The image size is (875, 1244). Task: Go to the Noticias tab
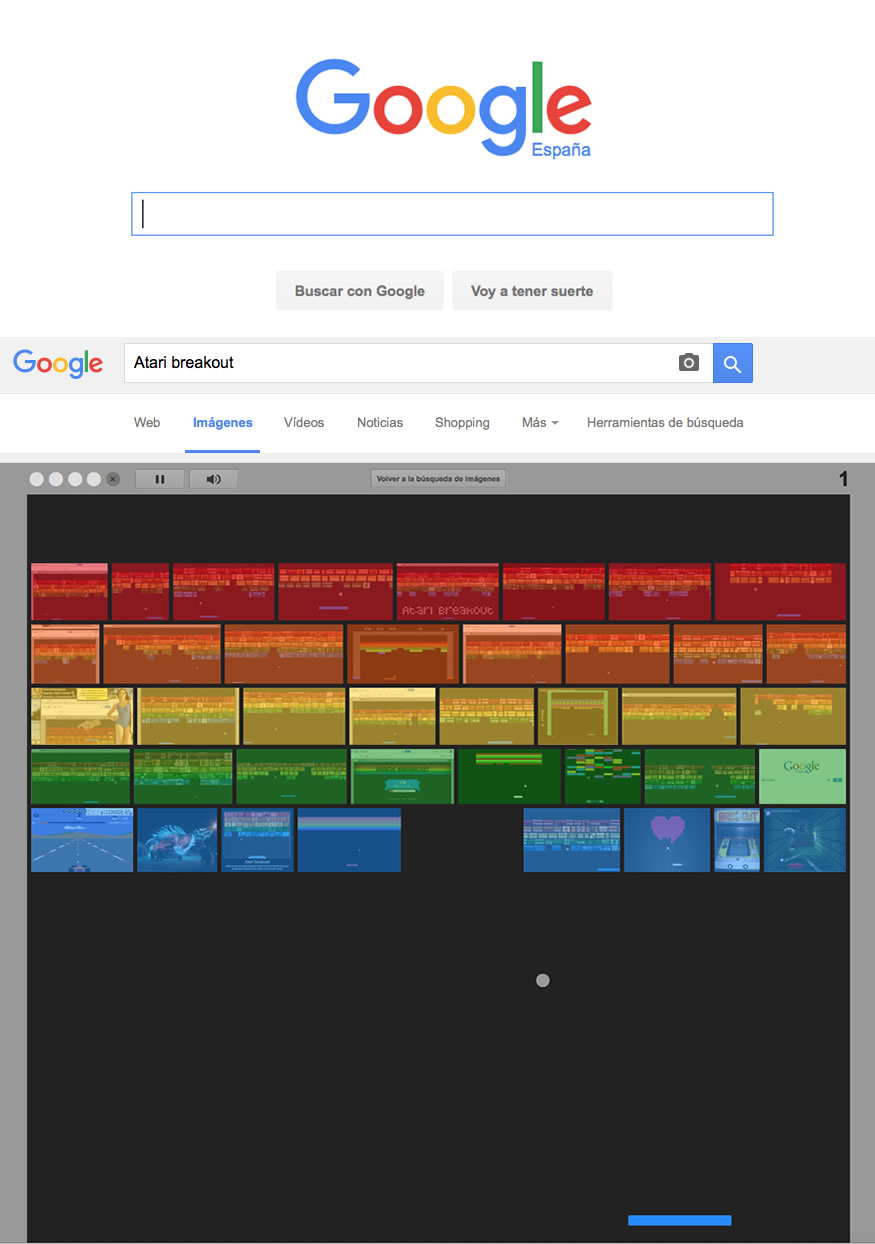(x=380, y=423)
